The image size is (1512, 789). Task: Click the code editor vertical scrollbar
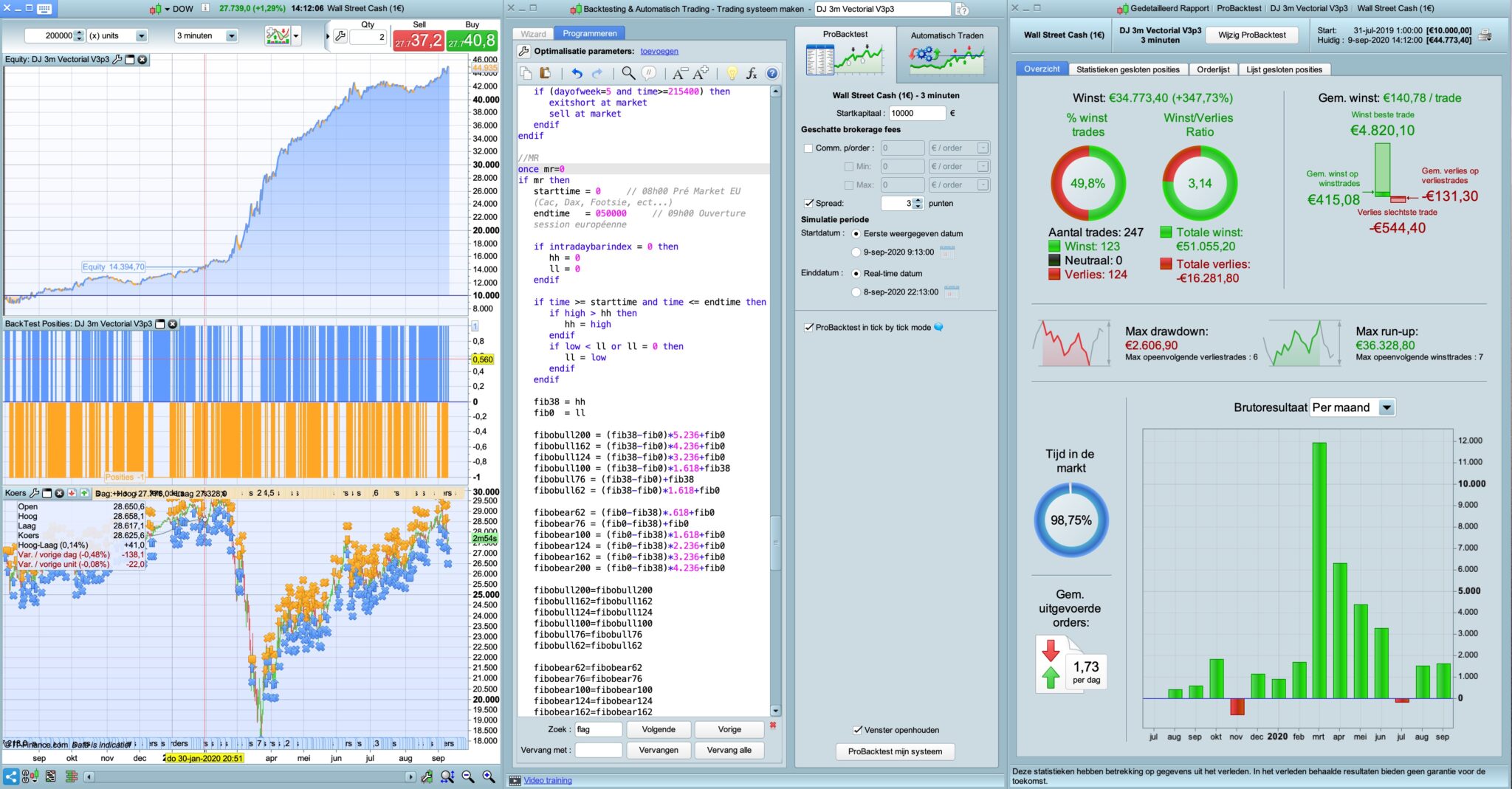775,542
